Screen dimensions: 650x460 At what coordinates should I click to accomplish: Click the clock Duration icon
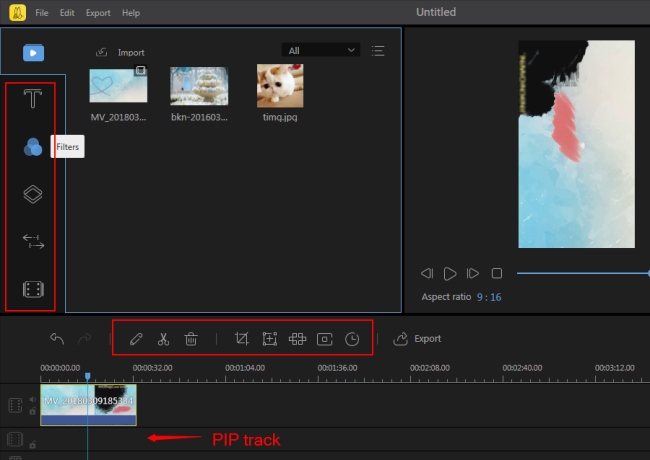pos(352,339)
